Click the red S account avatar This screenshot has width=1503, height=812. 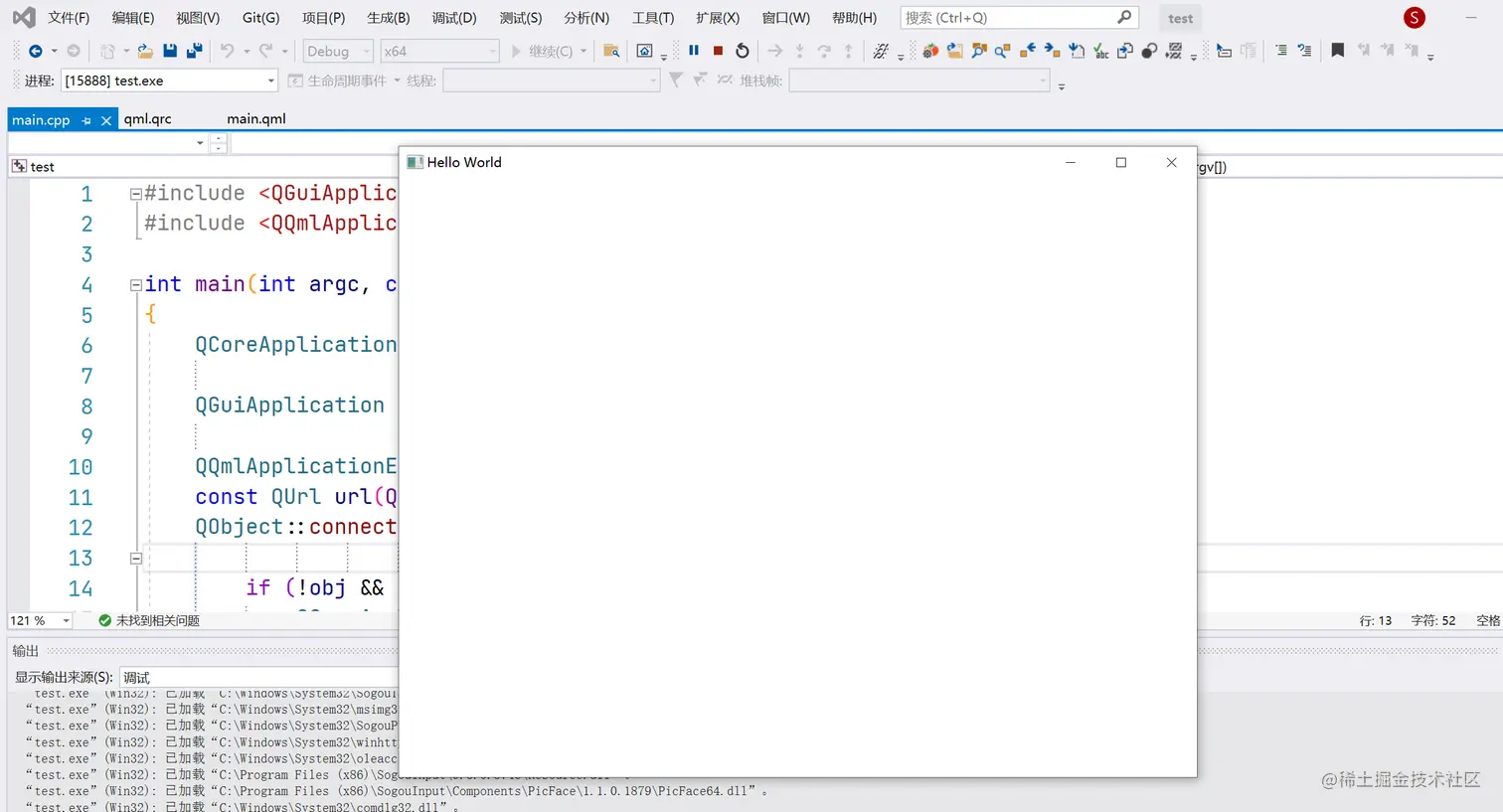[x=1415, y=18]
